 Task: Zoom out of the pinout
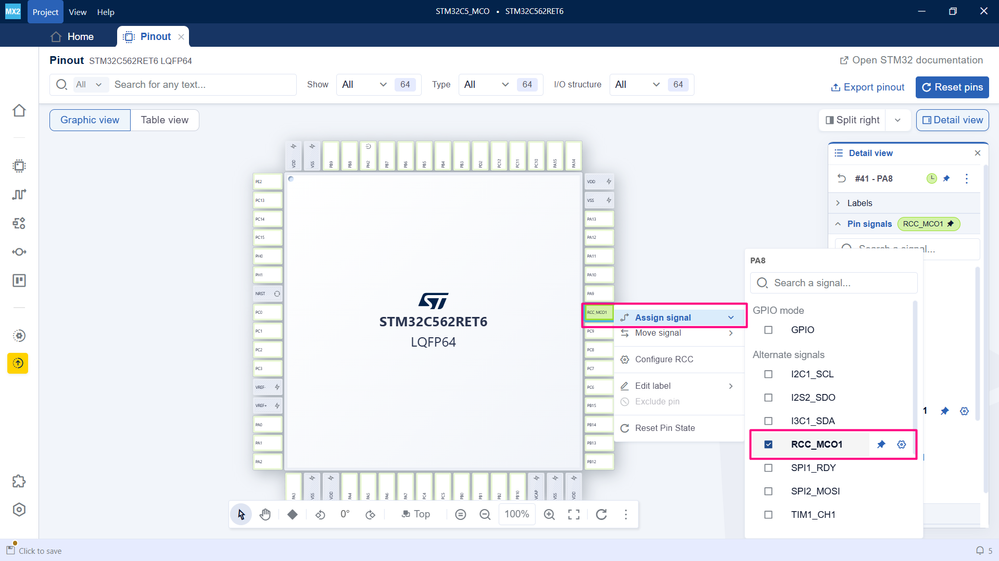coord(485,515)
